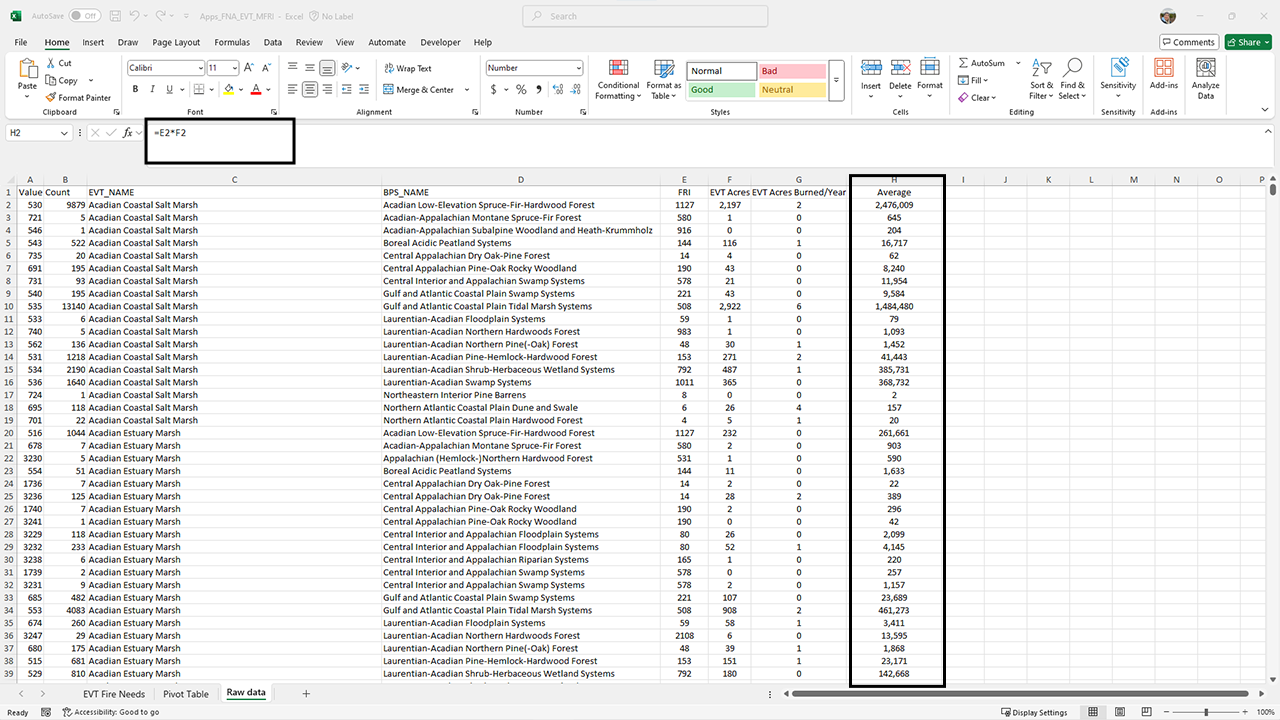Expand the Fill Color dropdown
This screenshot has height=720, width=1280.
tap(240, 90)
